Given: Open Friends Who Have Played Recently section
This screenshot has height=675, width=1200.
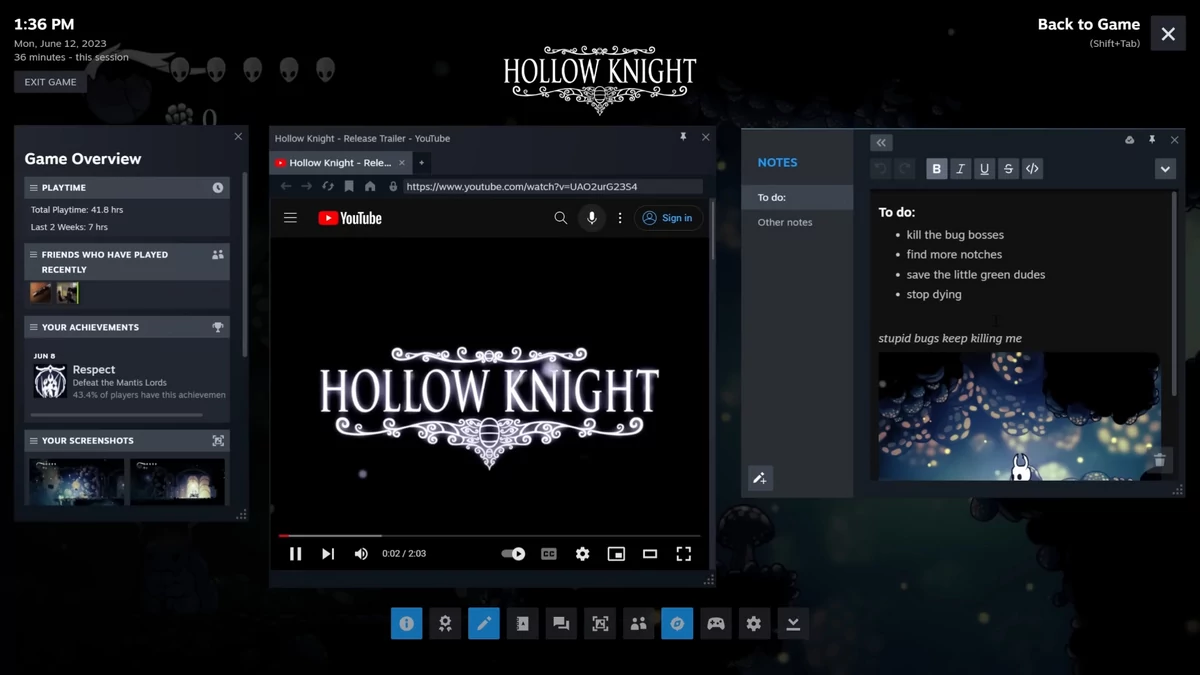Looking at the screenshot, I should (127, 262).
